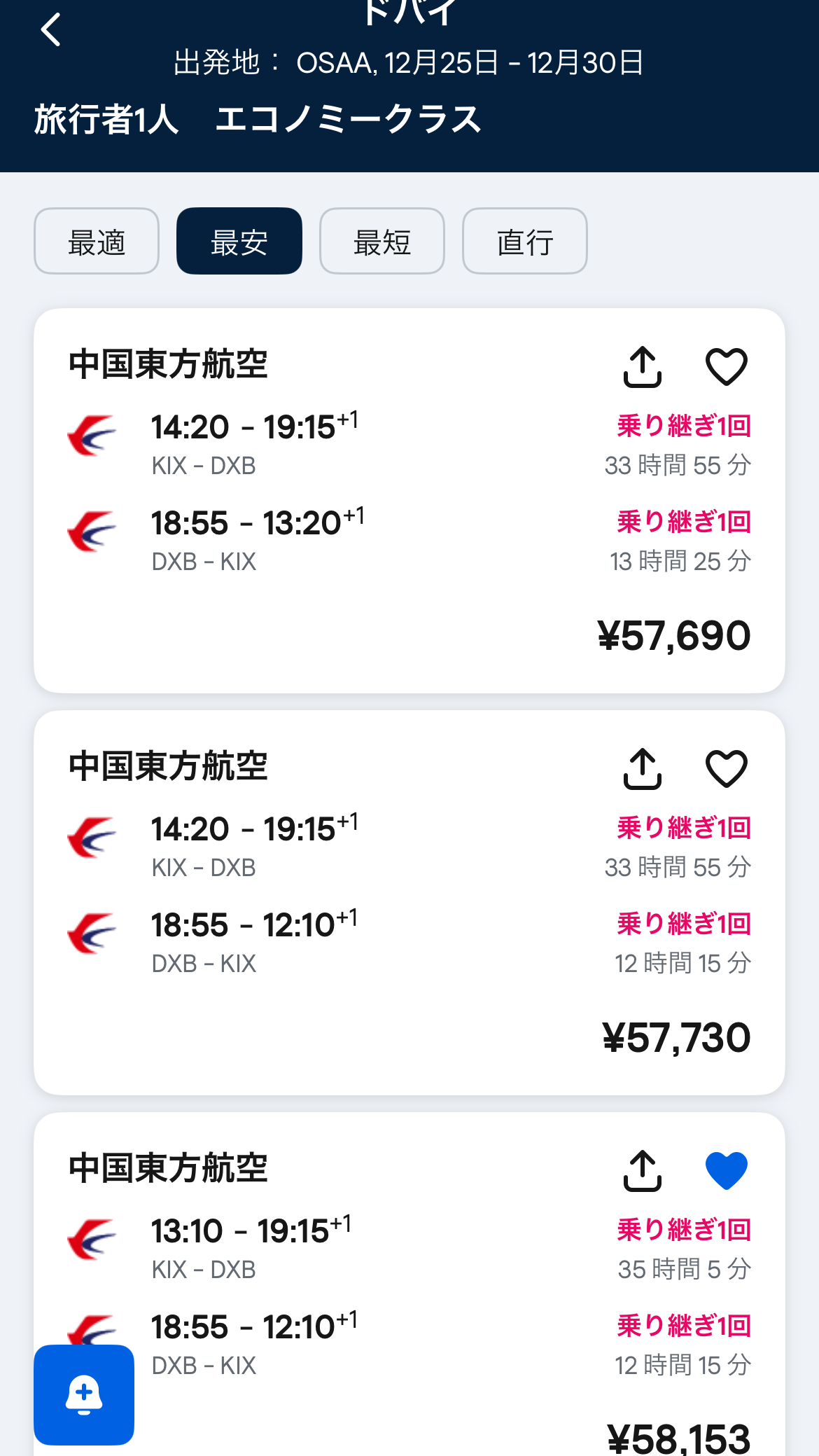Image resolution: width=819 pixels, height=1456 pixels.
Task: Select the 最安 sort tab
Action: click(x=239, y=242)
